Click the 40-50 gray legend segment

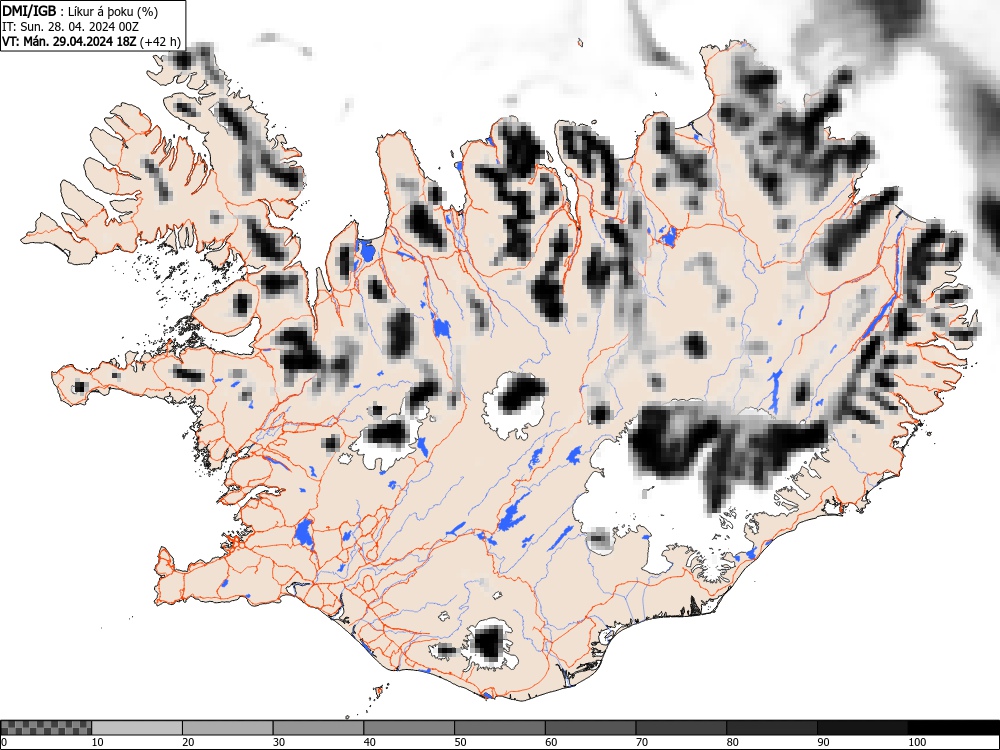409,728
